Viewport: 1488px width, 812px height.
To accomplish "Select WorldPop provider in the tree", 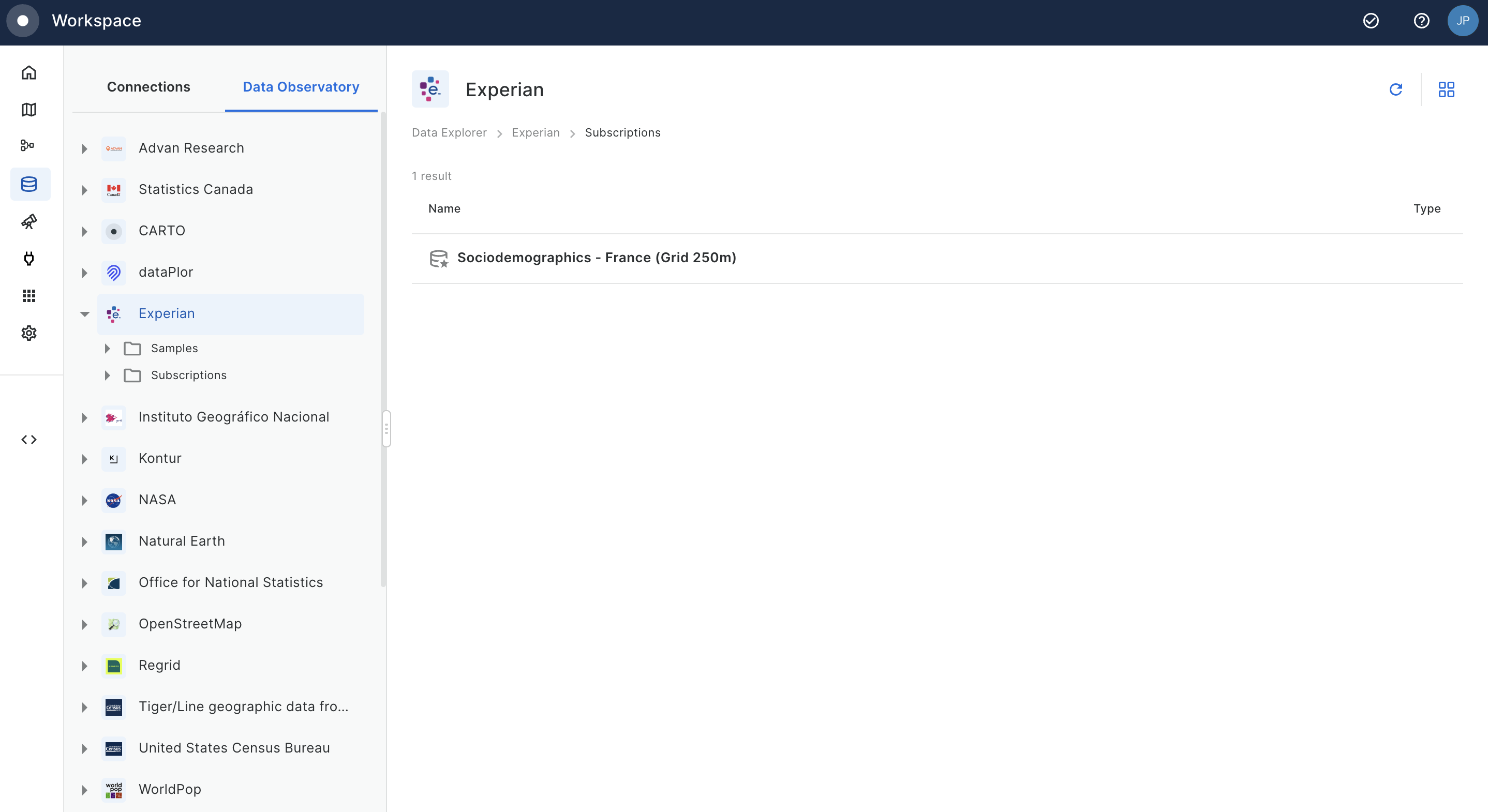I will (x=170, y=789).
